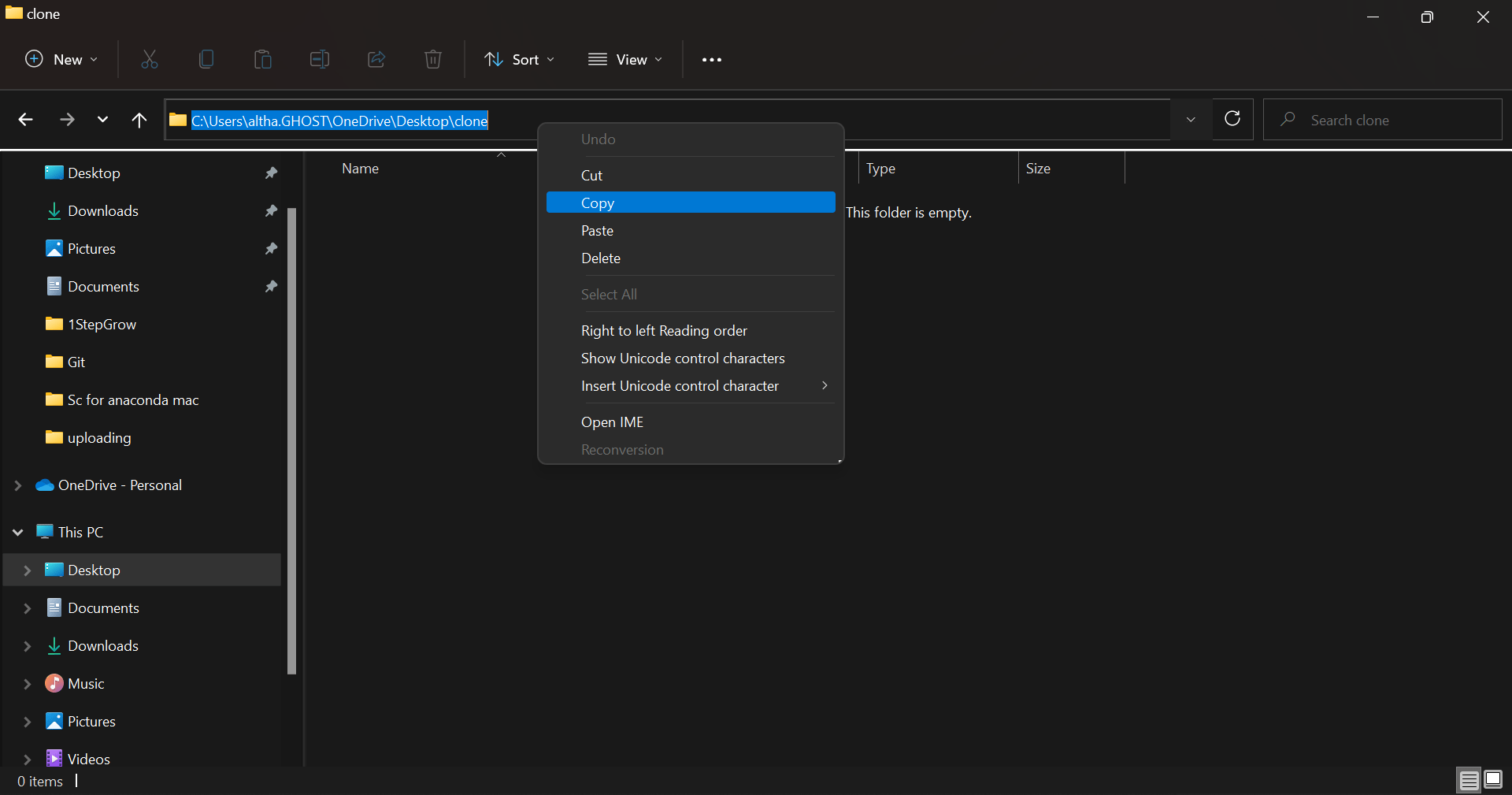The image size is (1512, 795).
Task: Choose Cut in the context menu
Action: coord(691,175)
